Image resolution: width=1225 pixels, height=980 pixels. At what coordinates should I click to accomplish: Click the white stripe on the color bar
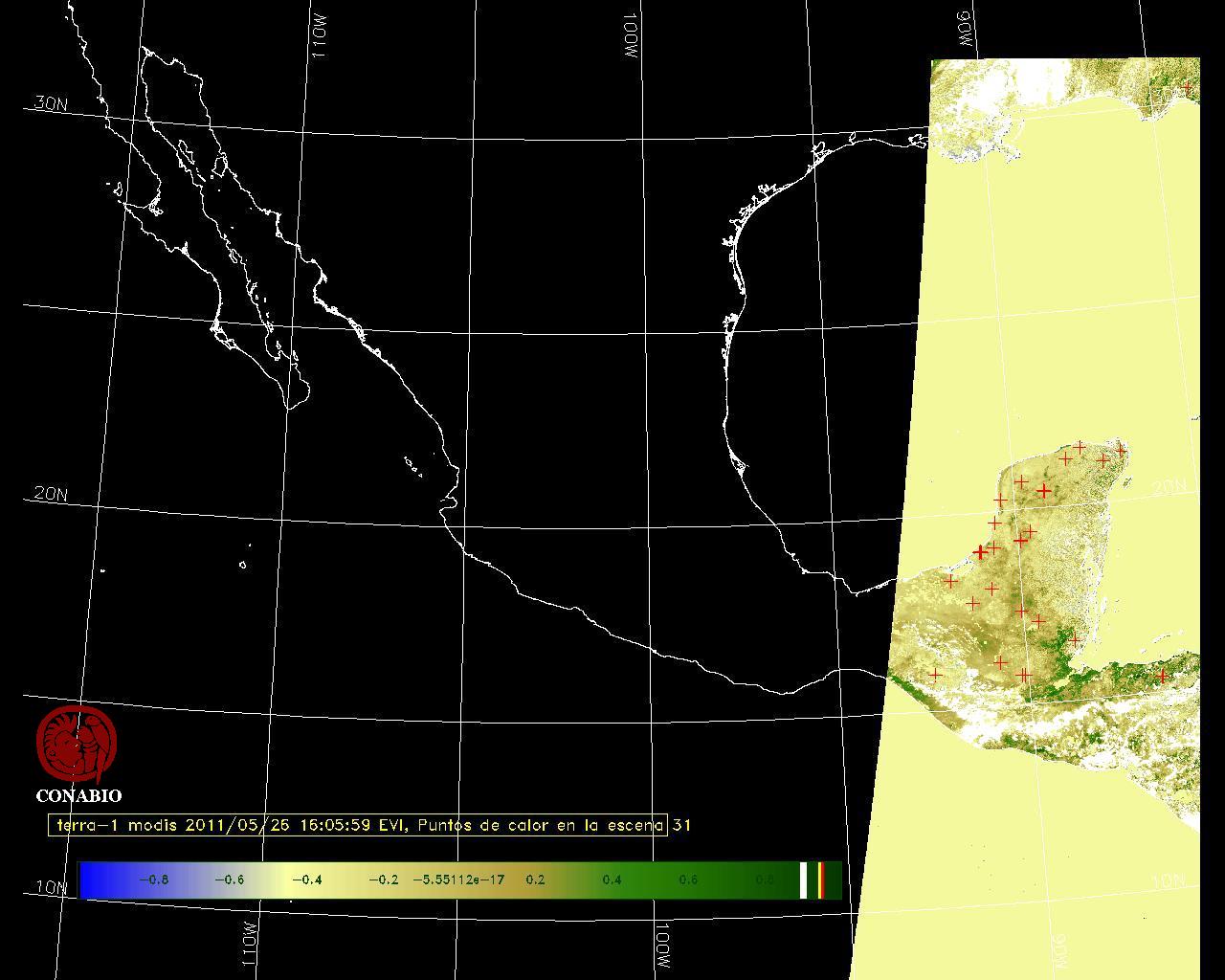(x=804, y=880)
